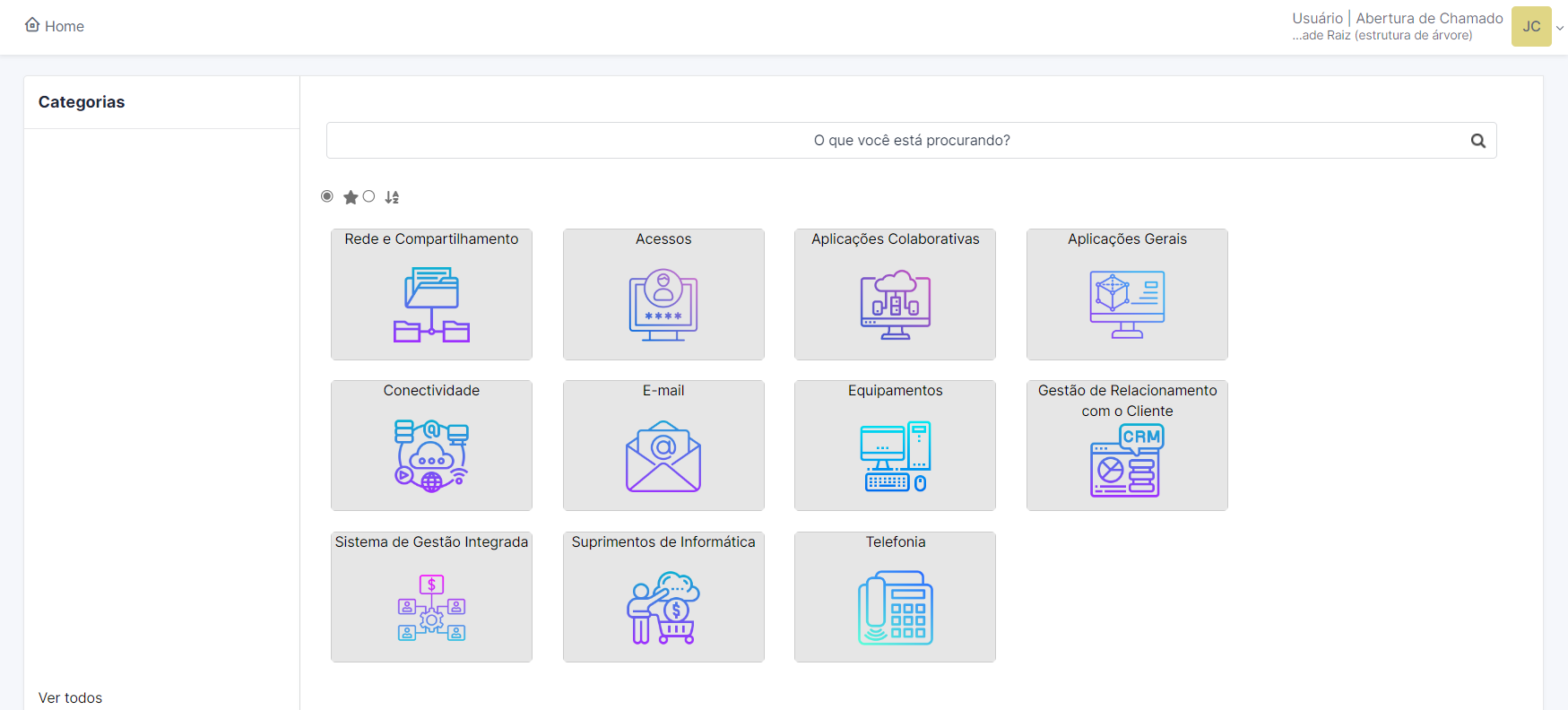Click the A-Z alphabetical sort icon
Image resolution: width=1568 pixels, height=710 pixels.
(392, 197)
